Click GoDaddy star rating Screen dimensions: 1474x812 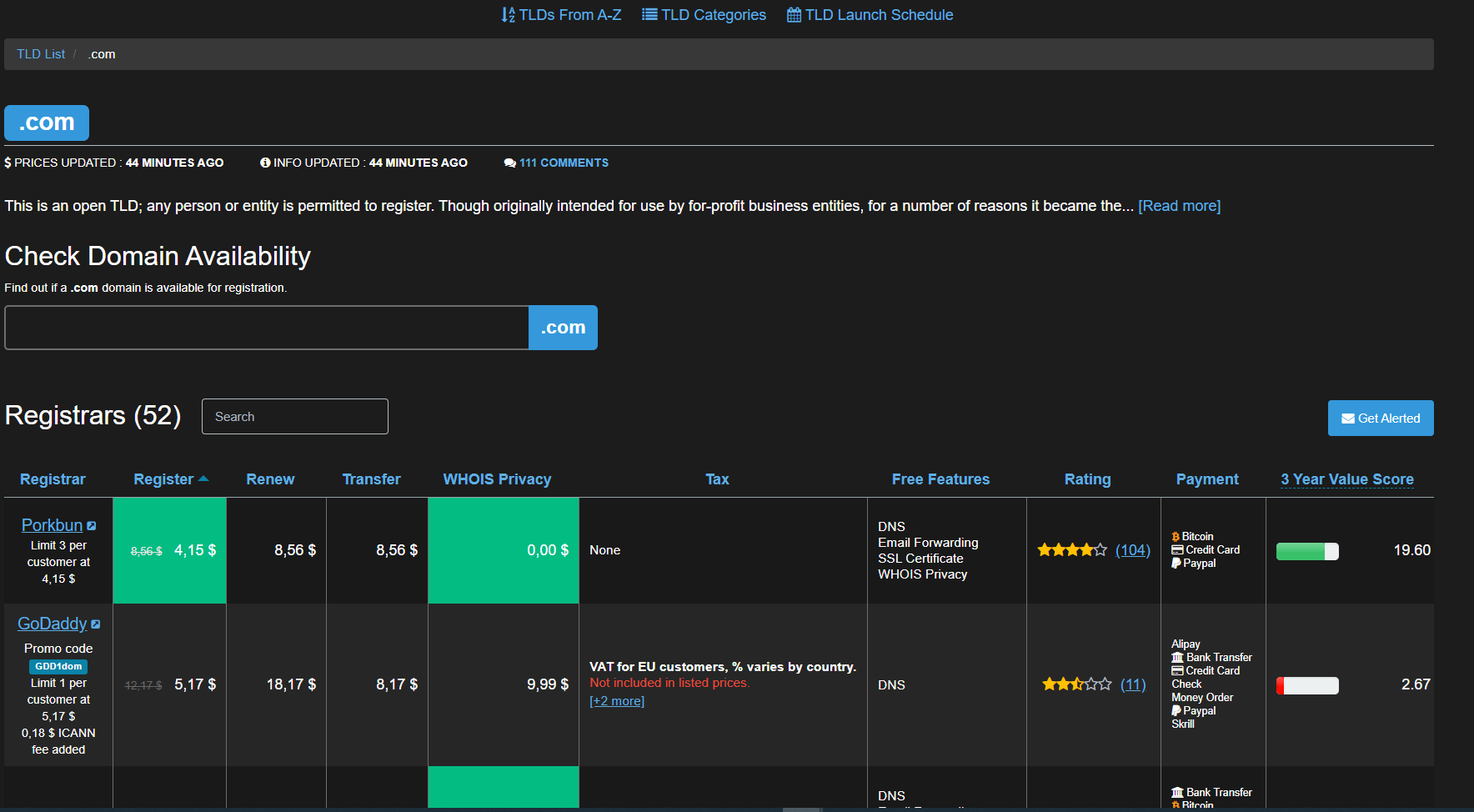tap(1076, 684)
